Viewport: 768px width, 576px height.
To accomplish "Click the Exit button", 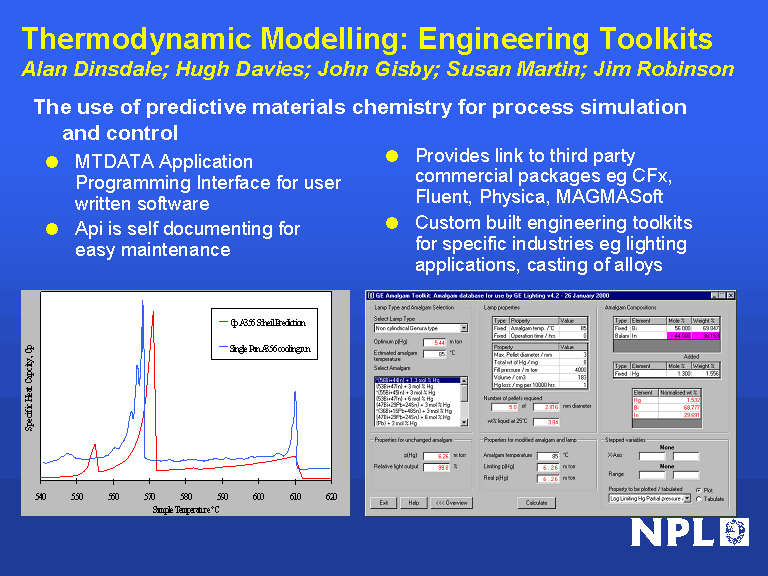I will pyautogui.click(x=382, y=503).
